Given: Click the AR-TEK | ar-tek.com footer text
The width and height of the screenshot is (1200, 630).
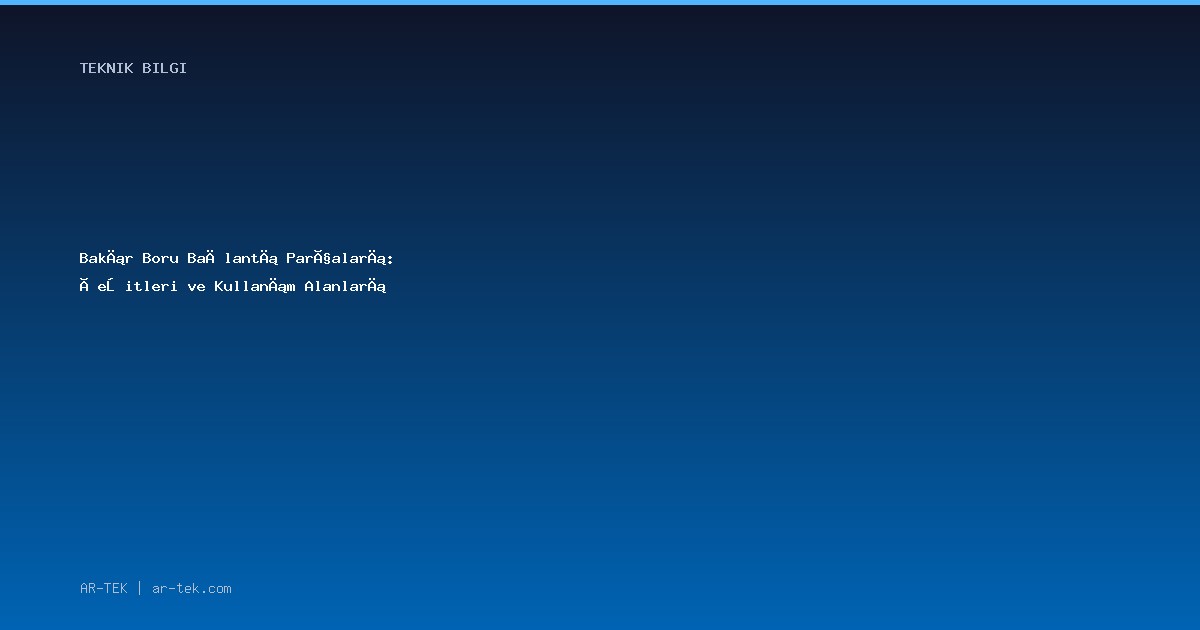Looking at the screenshot, I should coord(155,588).
